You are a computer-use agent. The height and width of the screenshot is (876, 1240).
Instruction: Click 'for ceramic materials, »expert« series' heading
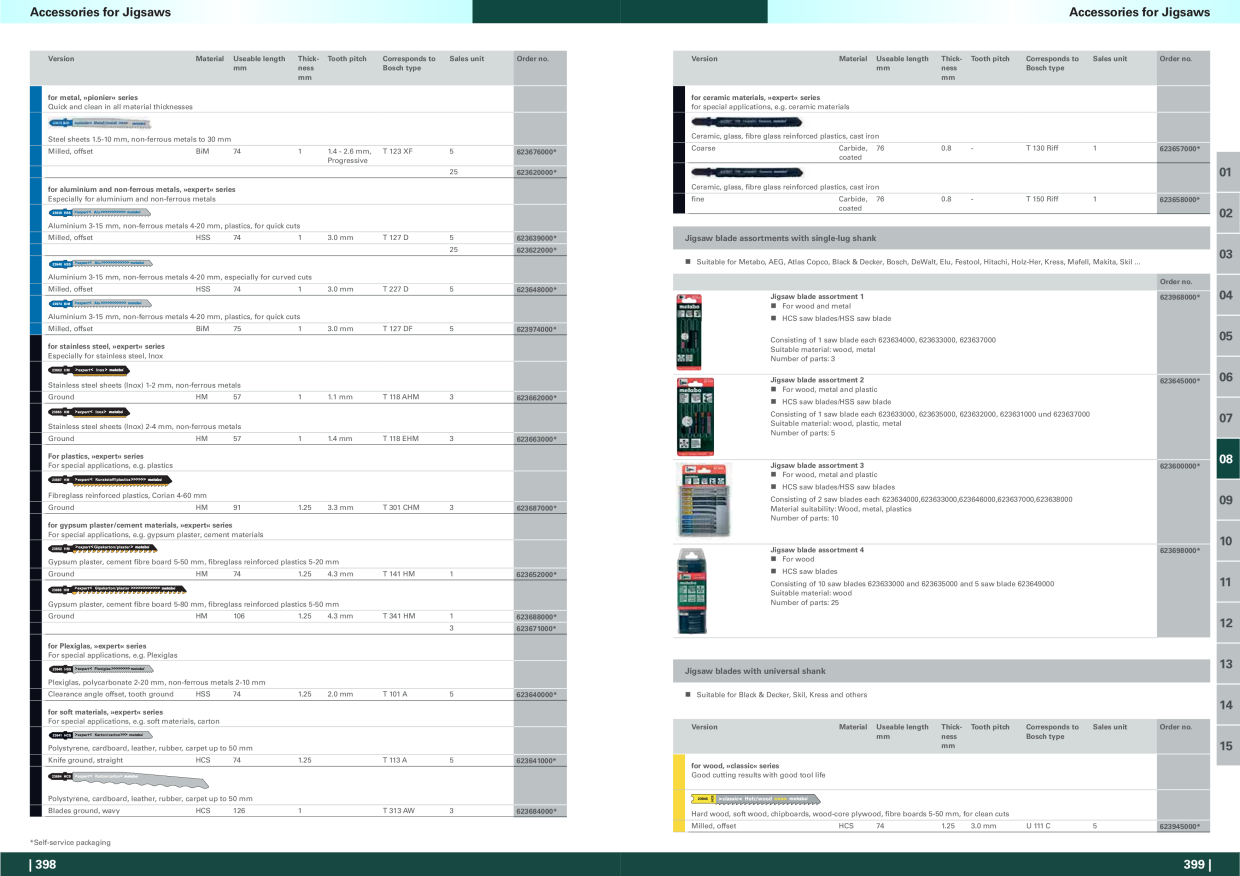pos(755,98)
